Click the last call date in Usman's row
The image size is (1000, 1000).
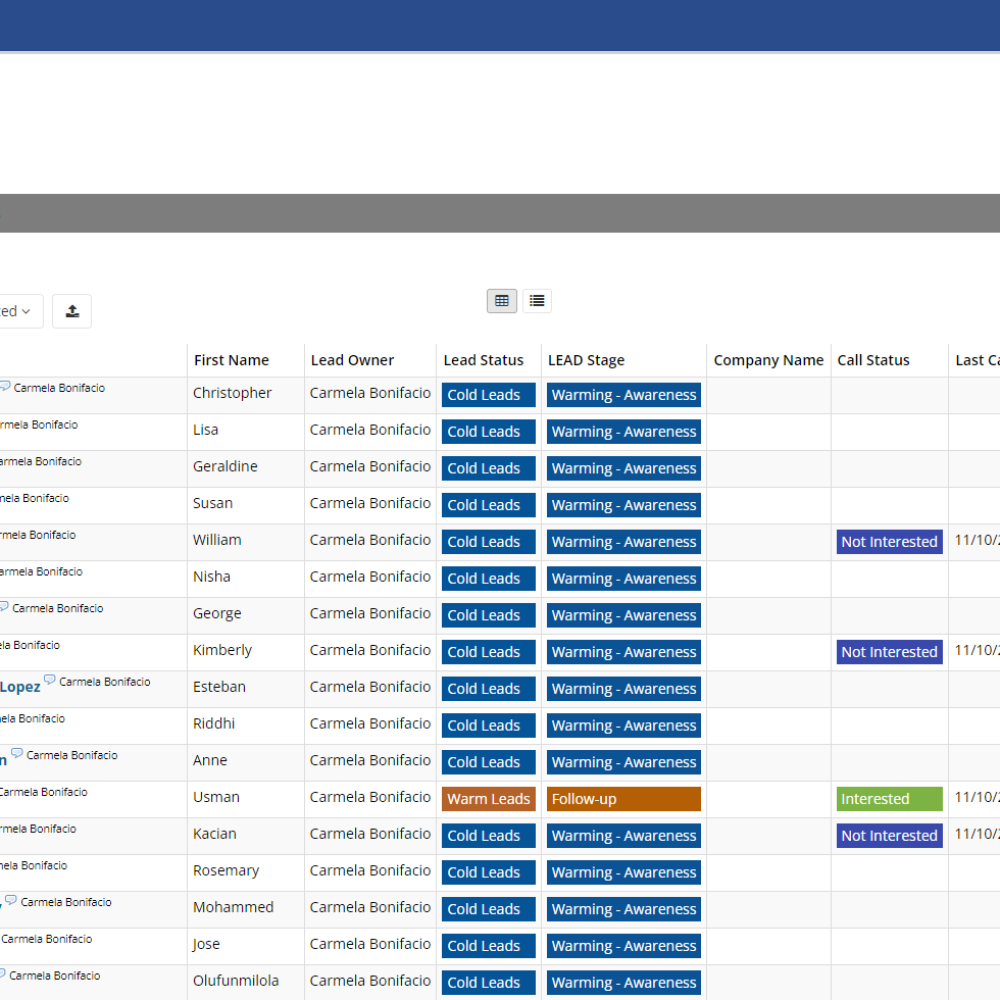(x=977, y=797)
